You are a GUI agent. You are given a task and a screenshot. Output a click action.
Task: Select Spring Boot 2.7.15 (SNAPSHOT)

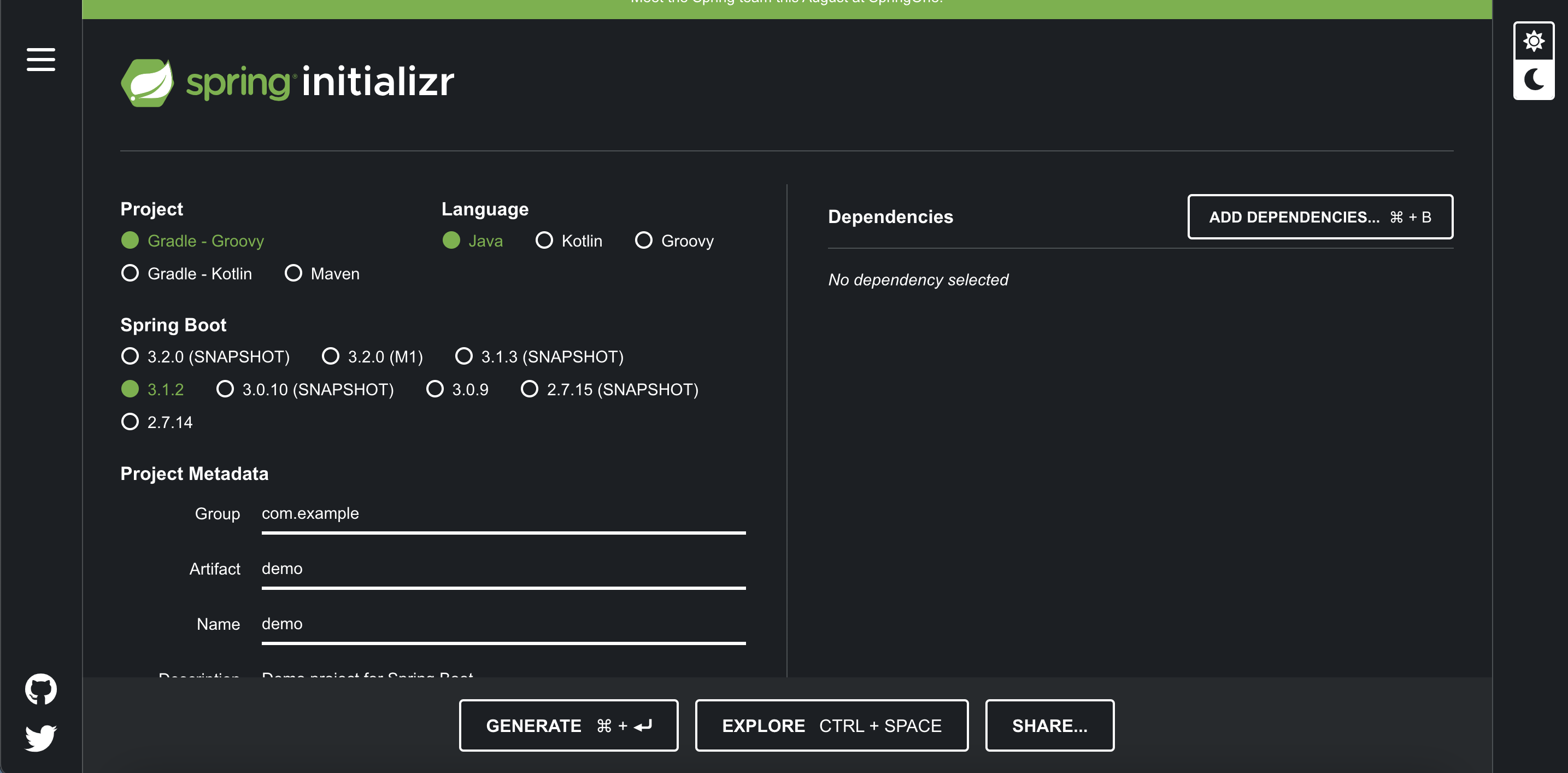click(609, 389)
